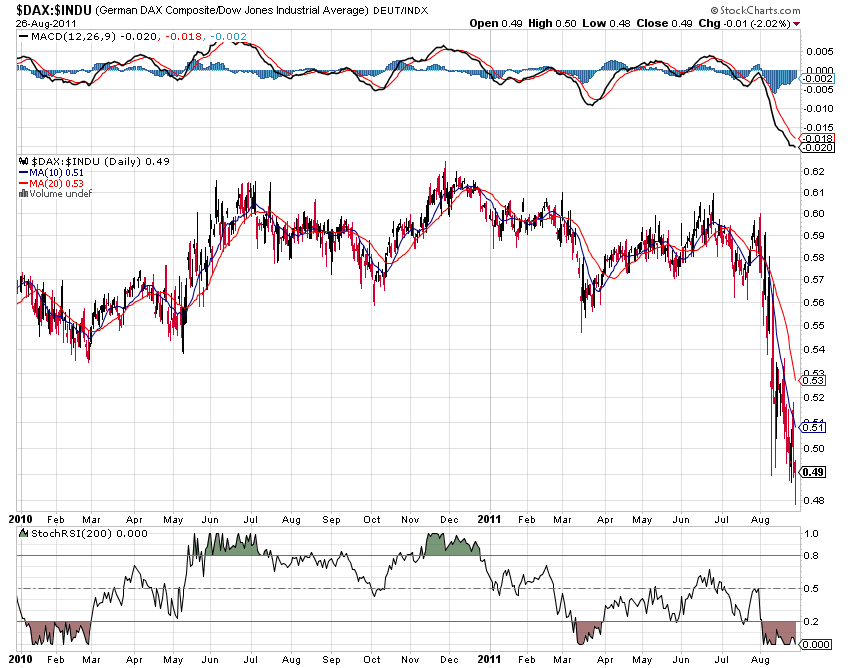Click the boxed -0.020 MACD value tag

816,147
